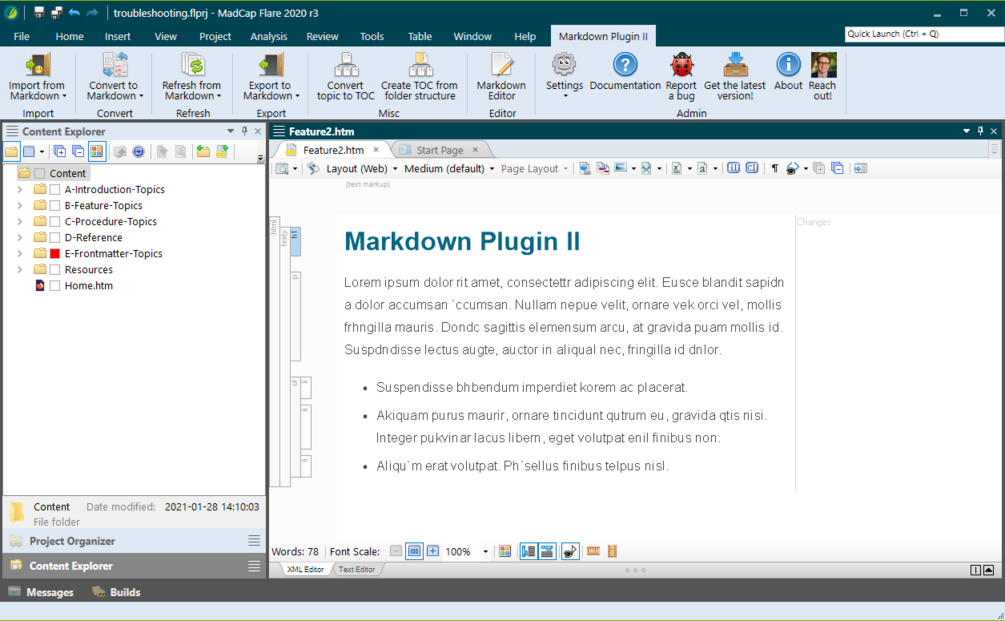
Task: Close the Feature2.htm tab
Action: coord(376,150)
